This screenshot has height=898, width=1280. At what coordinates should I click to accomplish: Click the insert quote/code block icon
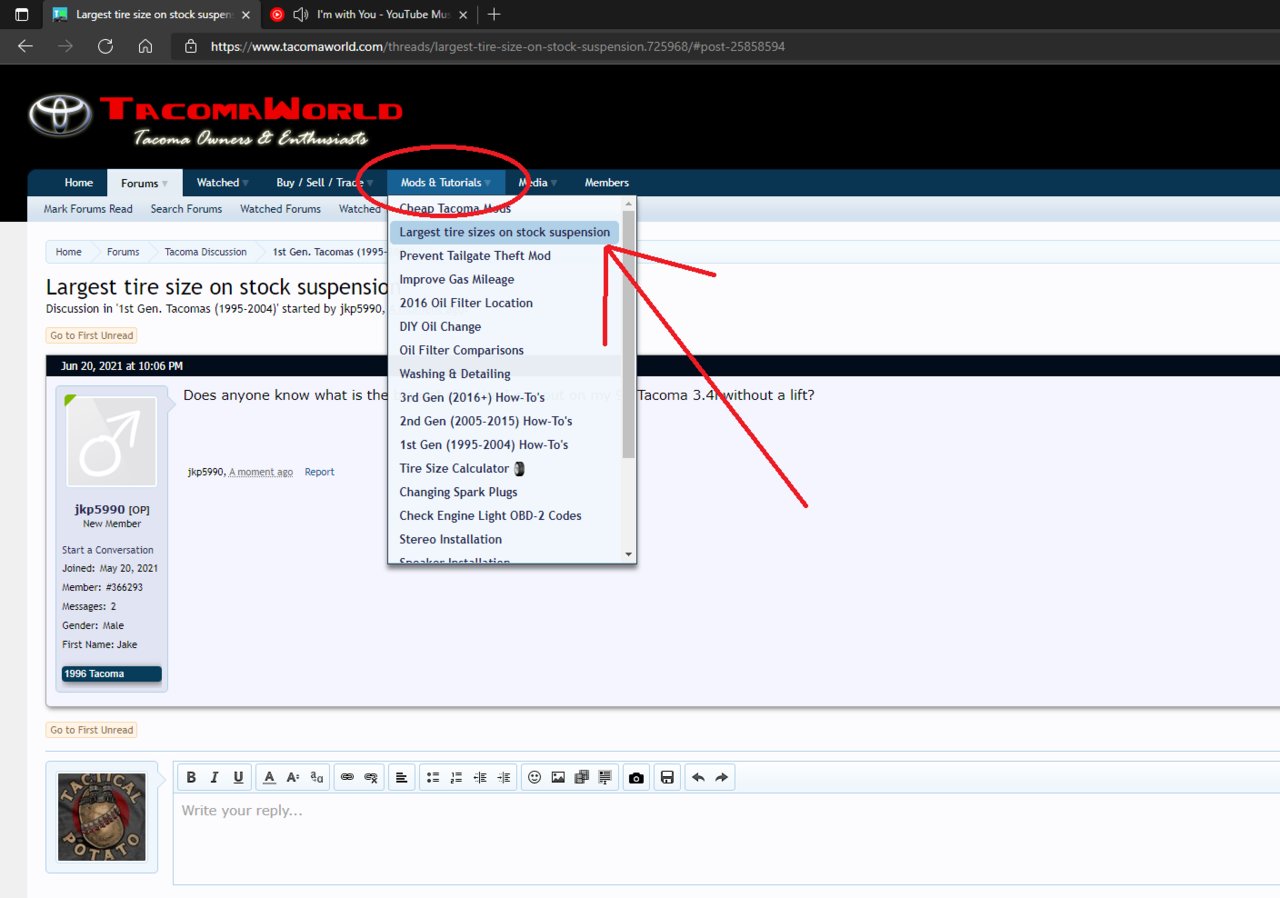[x=606, y=777]
